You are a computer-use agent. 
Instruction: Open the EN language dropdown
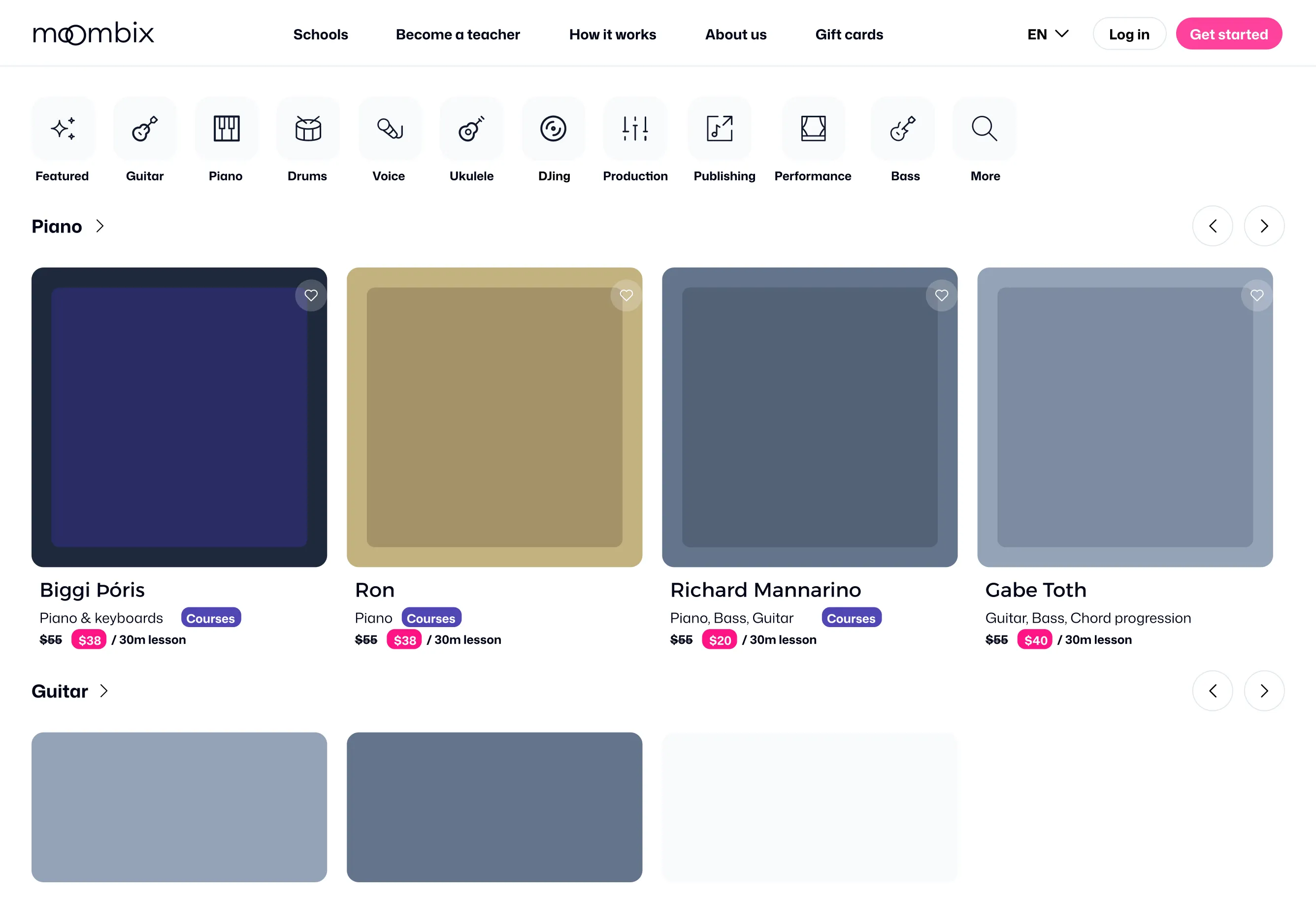click(1048, 34)
